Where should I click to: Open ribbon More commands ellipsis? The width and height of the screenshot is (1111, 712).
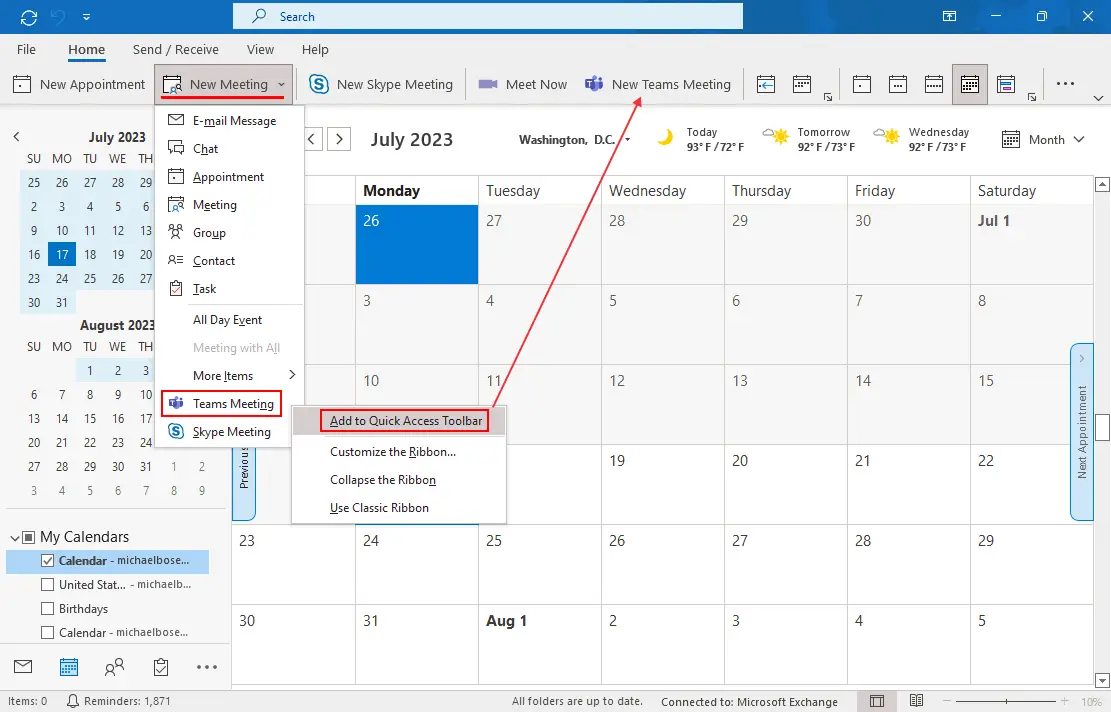pos(1066,84)
